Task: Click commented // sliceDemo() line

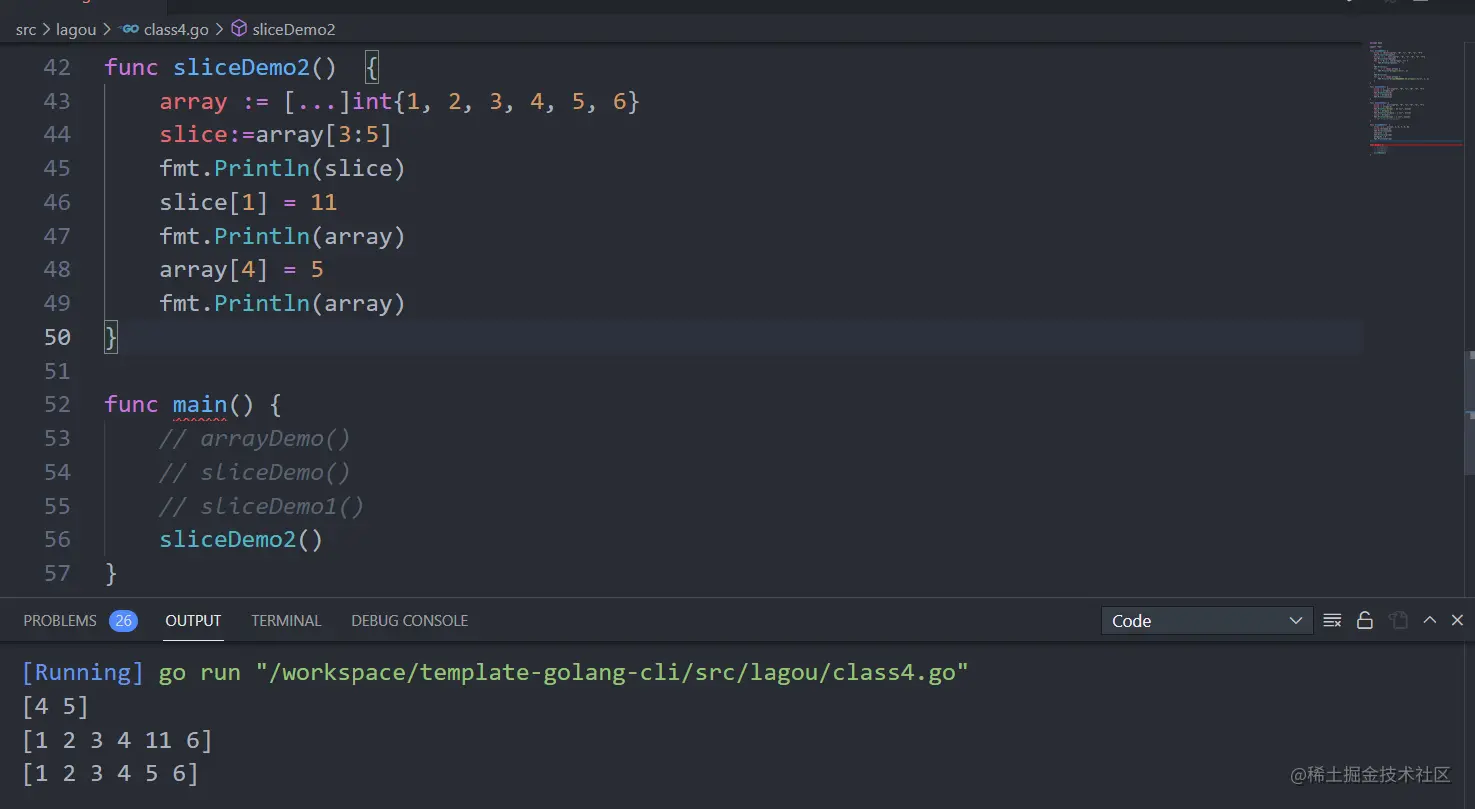Action: pyautogui.click(x=255, y=472)
